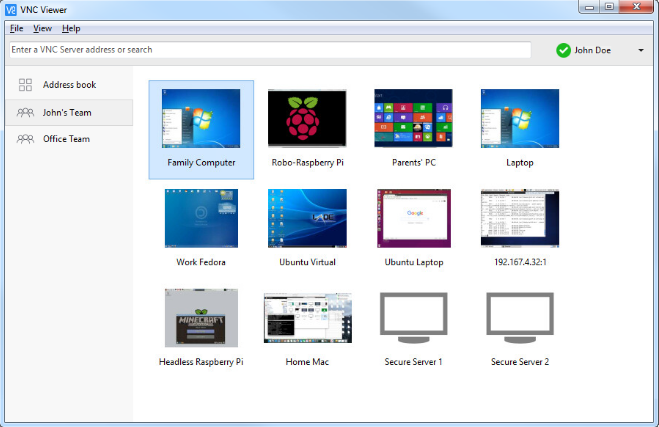Viewport: 659px width, 427px height.
Task: Click the "Headless Raspberry Pi" label
Action: tap(201, 361)
